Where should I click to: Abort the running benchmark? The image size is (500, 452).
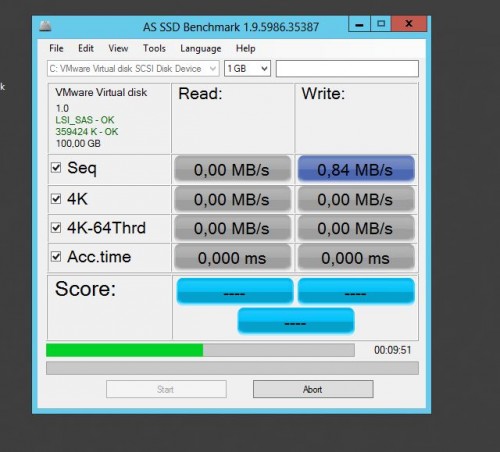click(x=313, y=389)
